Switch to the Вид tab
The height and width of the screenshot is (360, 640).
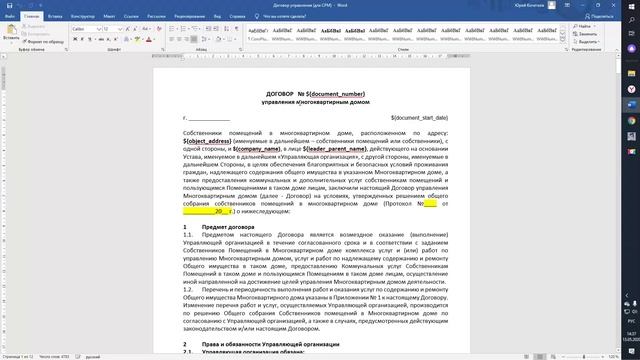point(217,16)
